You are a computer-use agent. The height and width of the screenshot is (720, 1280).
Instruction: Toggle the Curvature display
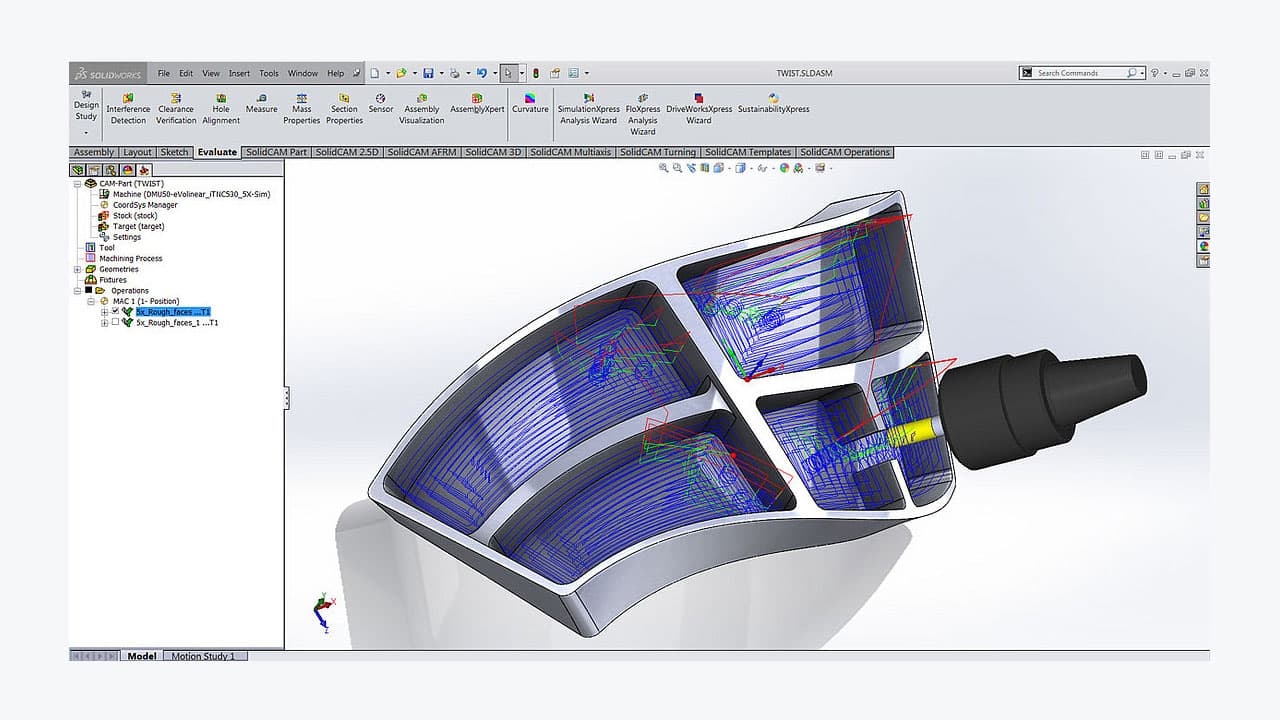[530, 103]
